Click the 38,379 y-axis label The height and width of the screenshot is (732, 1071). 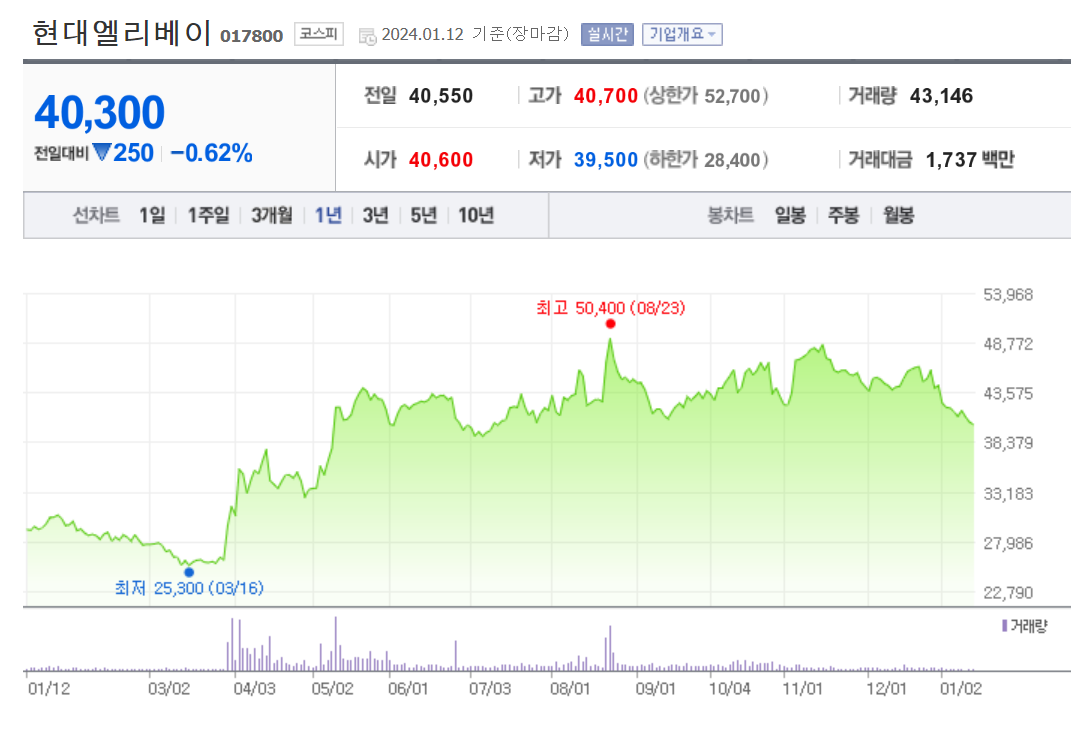click(1007, 443)
